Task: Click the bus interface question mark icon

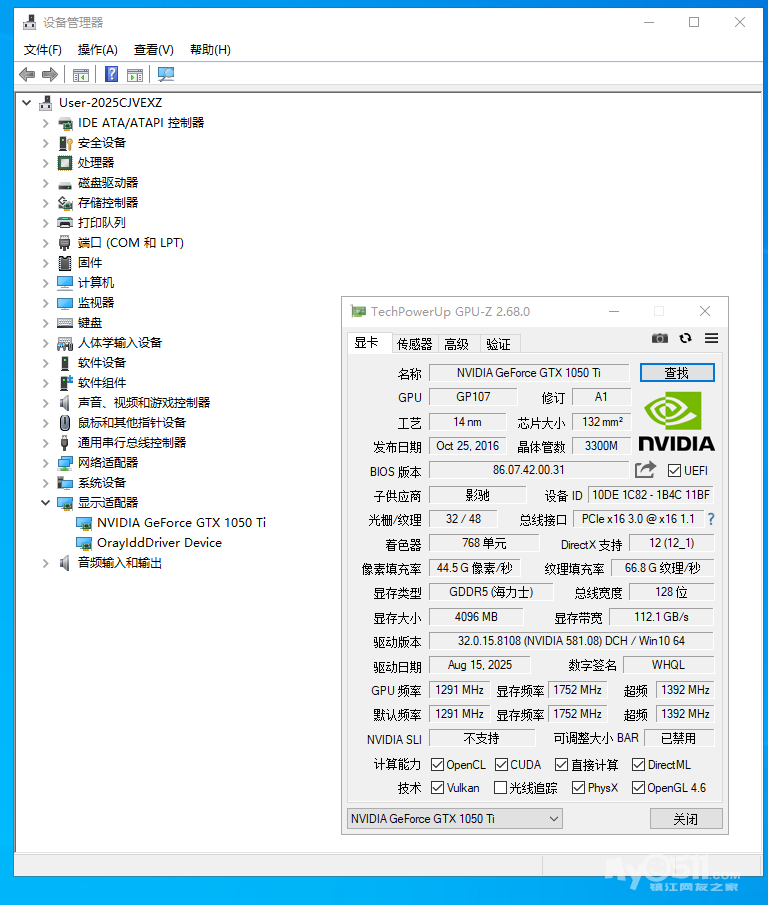Action: (x=711, y=519)
